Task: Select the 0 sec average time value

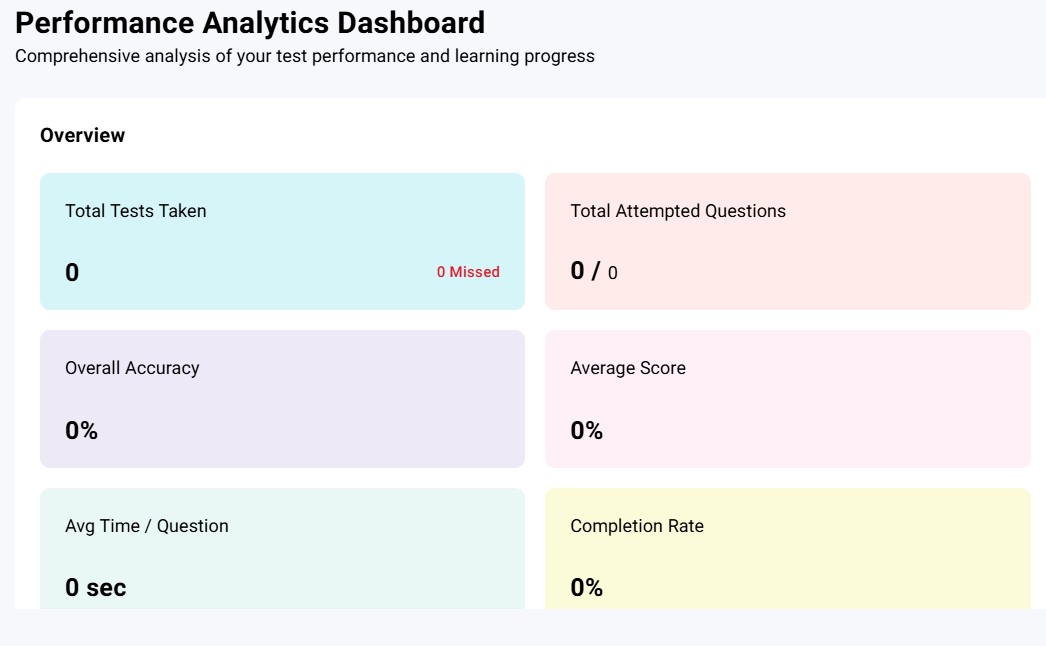Action: pyautogui.click(x=95, y=587)
